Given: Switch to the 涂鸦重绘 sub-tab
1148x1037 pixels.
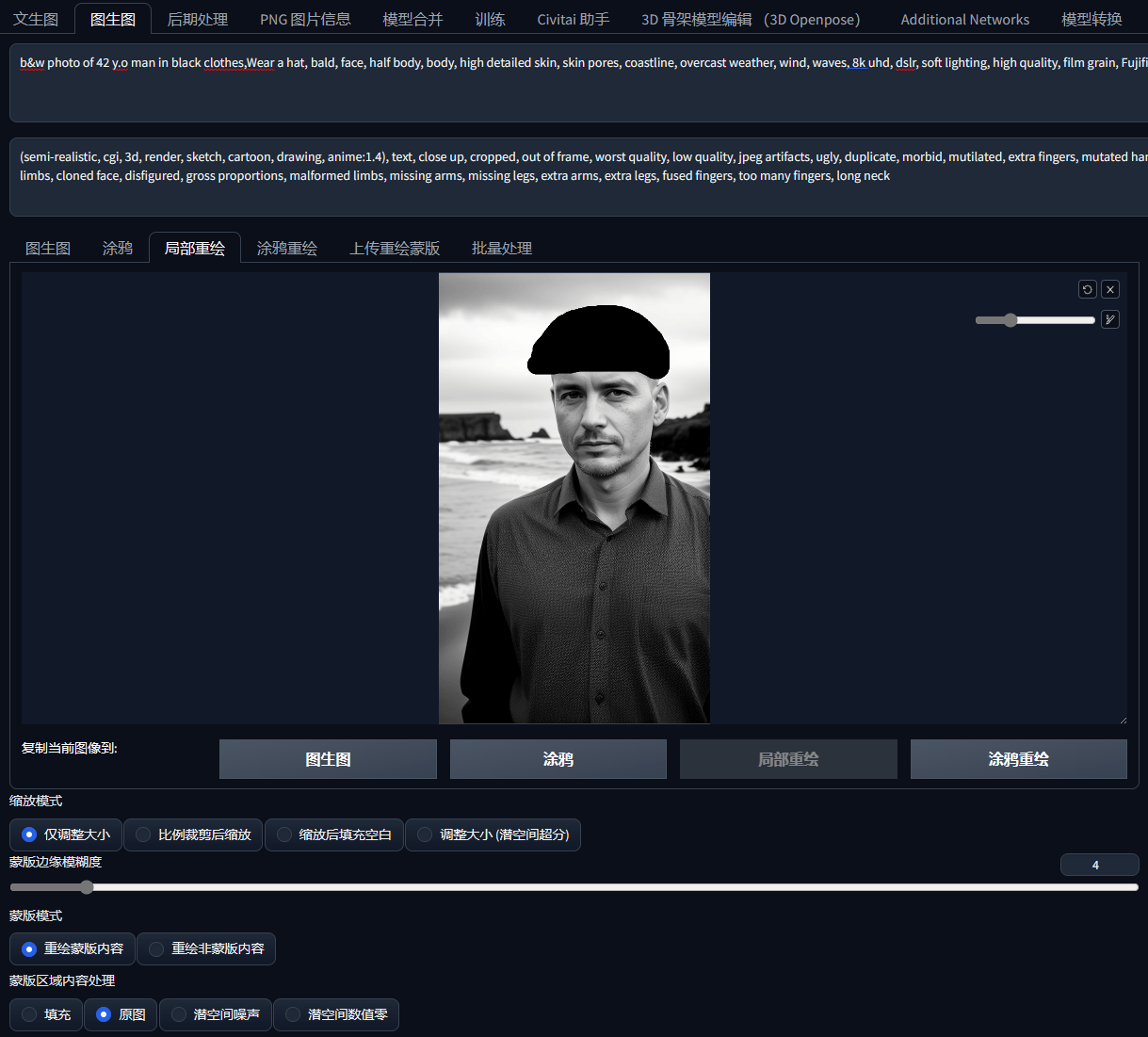Looking at the screenshot, I should (x=287, y=248).
